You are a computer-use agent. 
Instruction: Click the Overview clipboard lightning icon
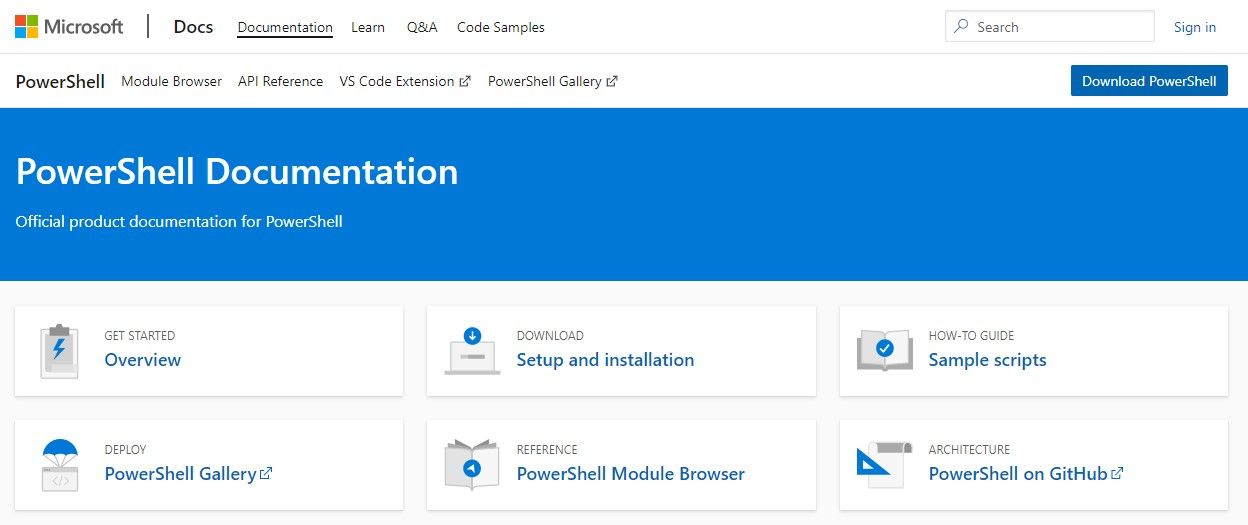[59, 351]
